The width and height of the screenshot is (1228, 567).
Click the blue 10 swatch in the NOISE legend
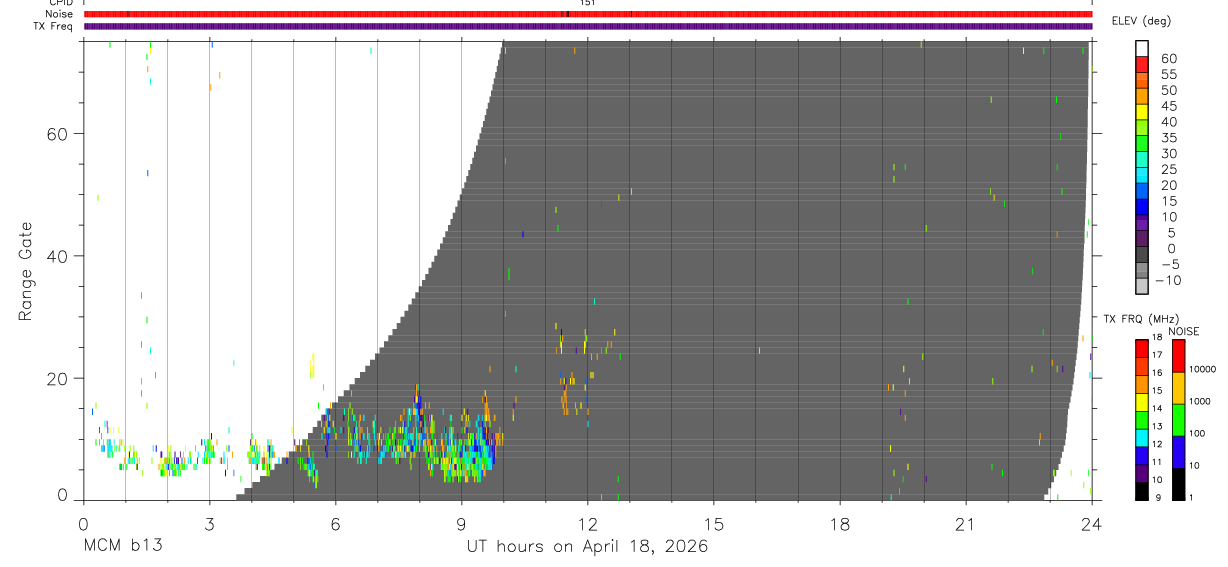coord(1179,452)
